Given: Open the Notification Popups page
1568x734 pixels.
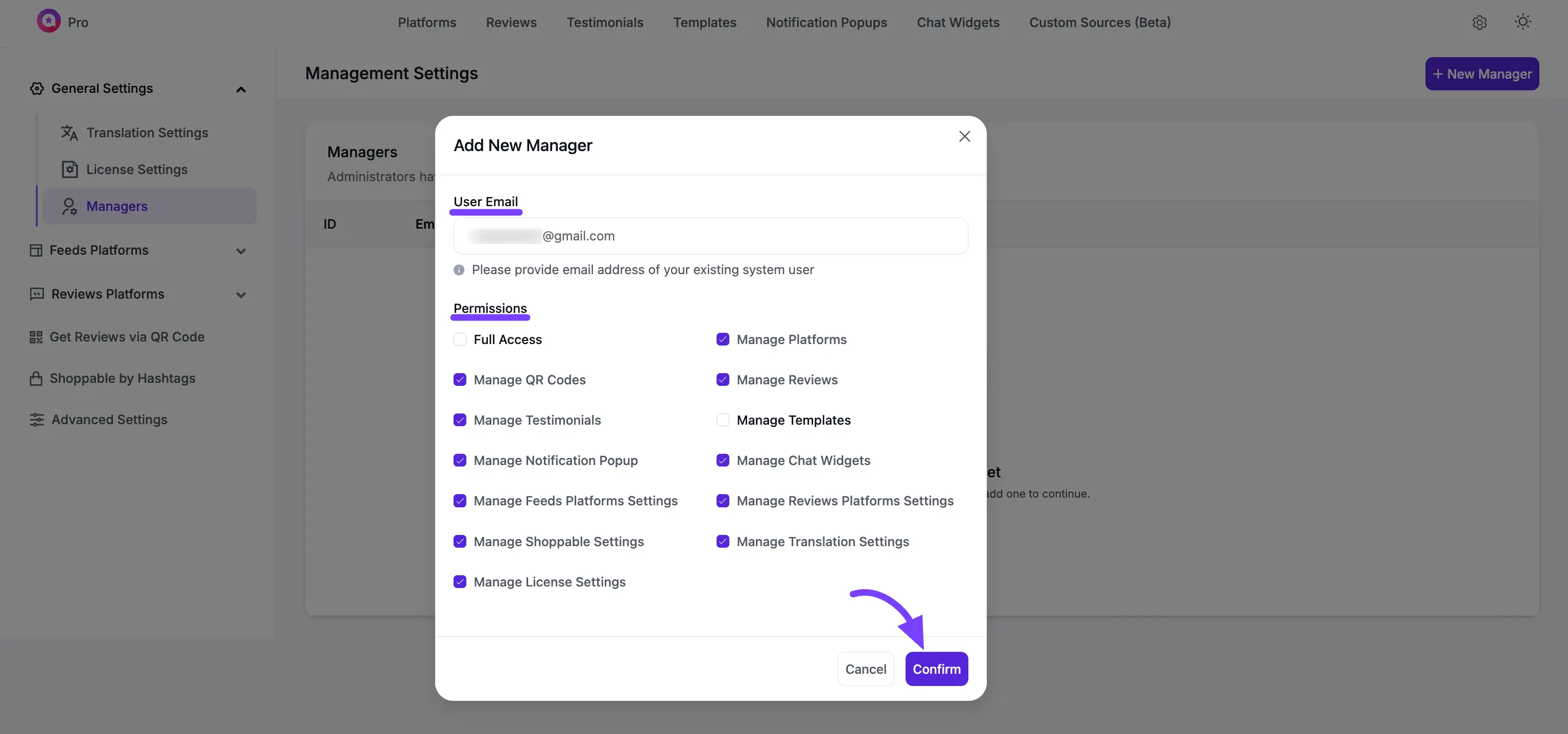Looking at the screenshot, I should (x=826, y=22).
